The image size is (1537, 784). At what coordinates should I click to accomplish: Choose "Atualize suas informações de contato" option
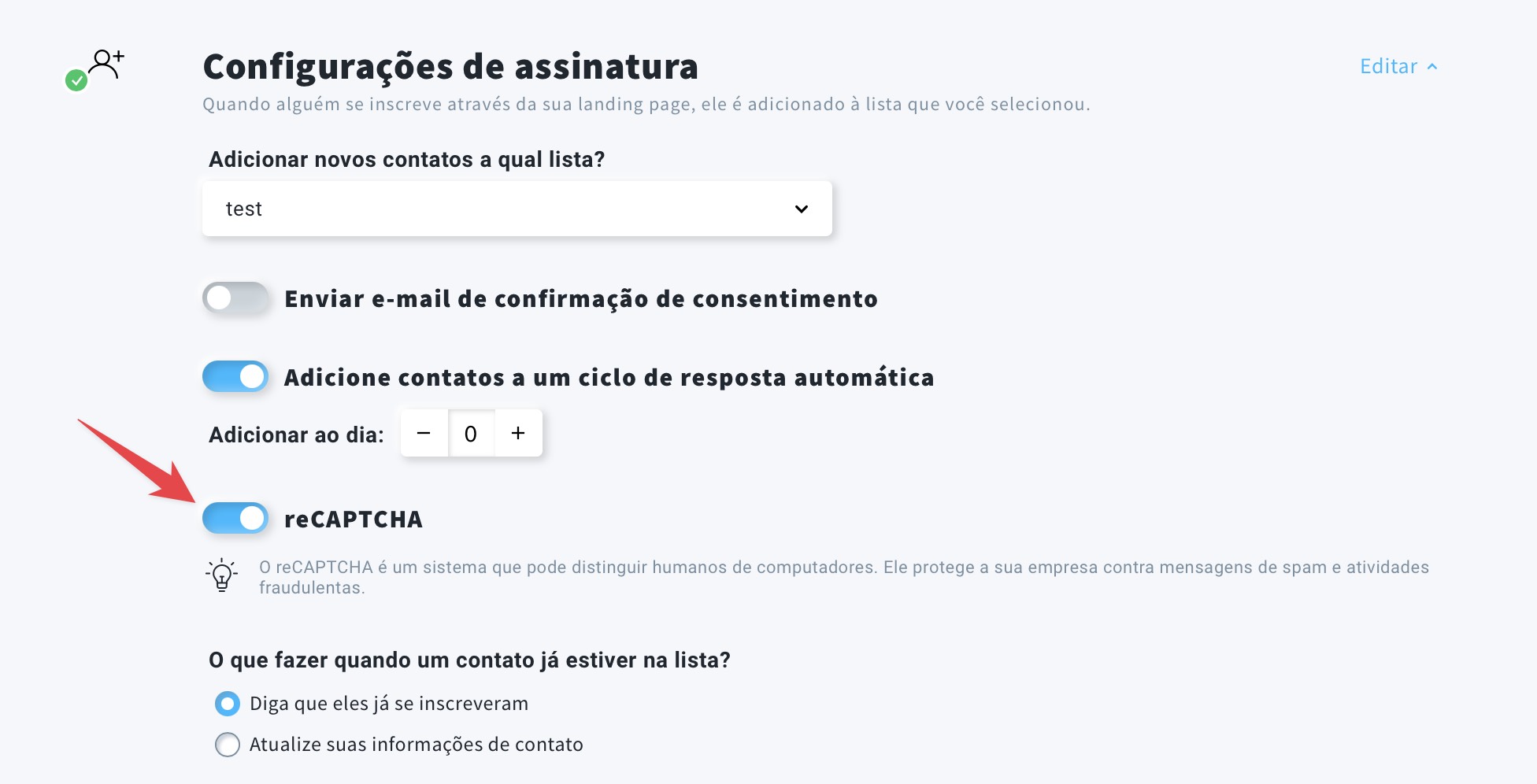click(x=228, y=745)
